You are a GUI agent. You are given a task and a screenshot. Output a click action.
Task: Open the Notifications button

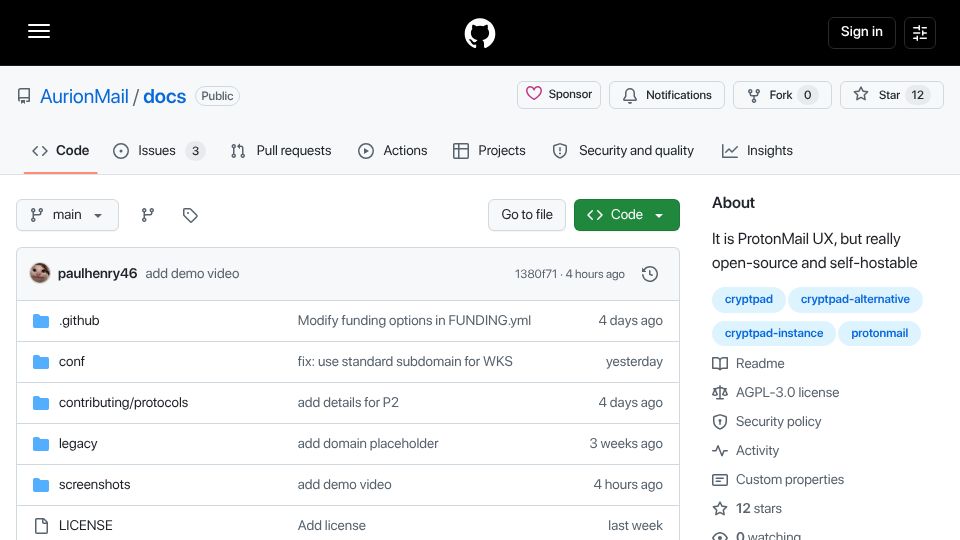click(667, 95)
